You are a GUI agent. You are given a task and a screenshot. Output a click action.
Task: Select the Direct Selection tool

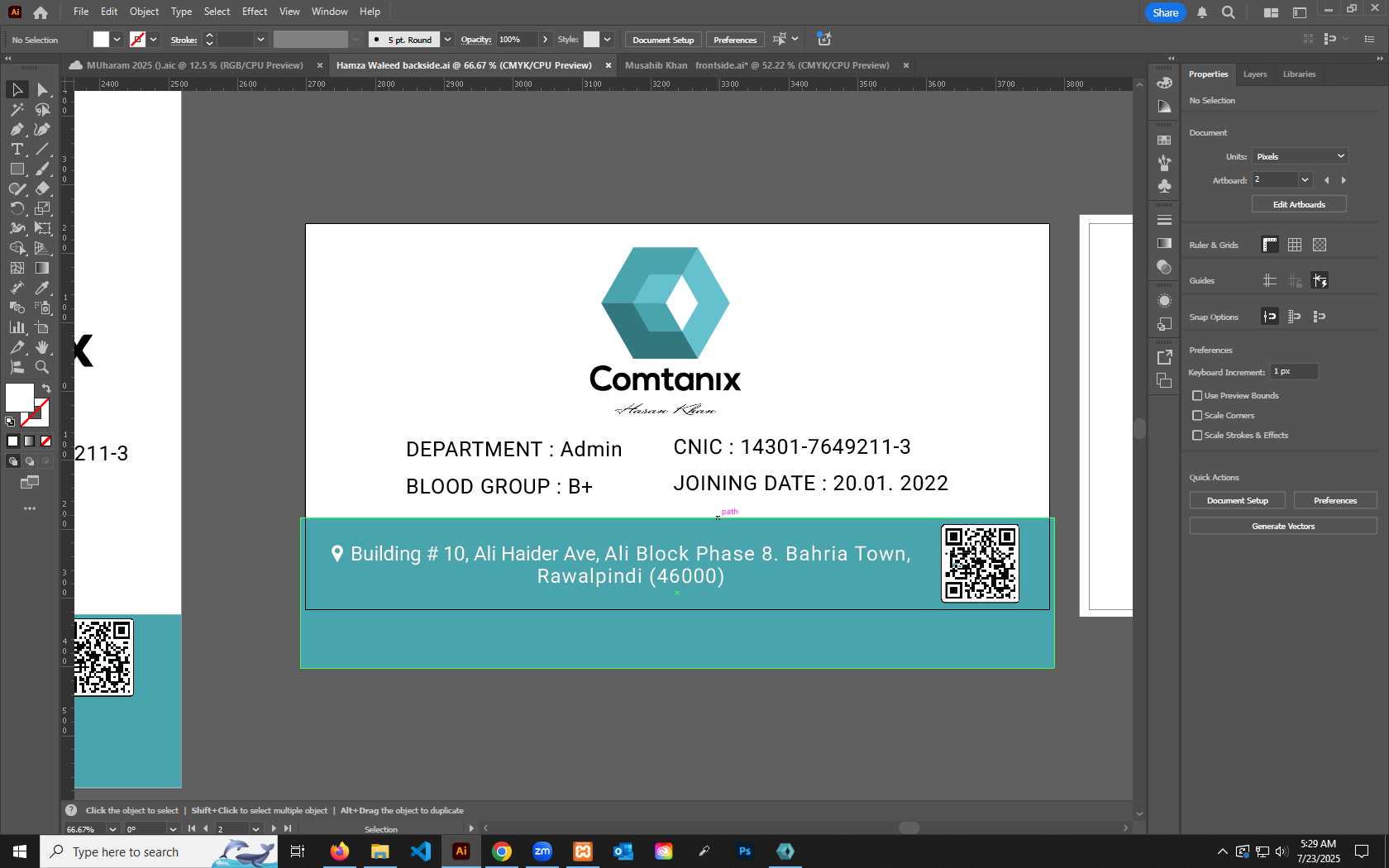[x=42, y=89]
